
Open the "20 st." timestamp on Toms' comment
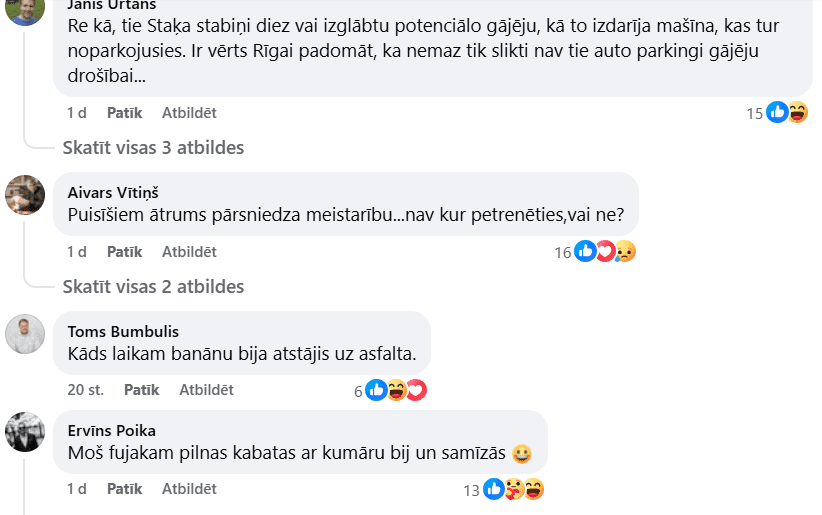point(86,390)
